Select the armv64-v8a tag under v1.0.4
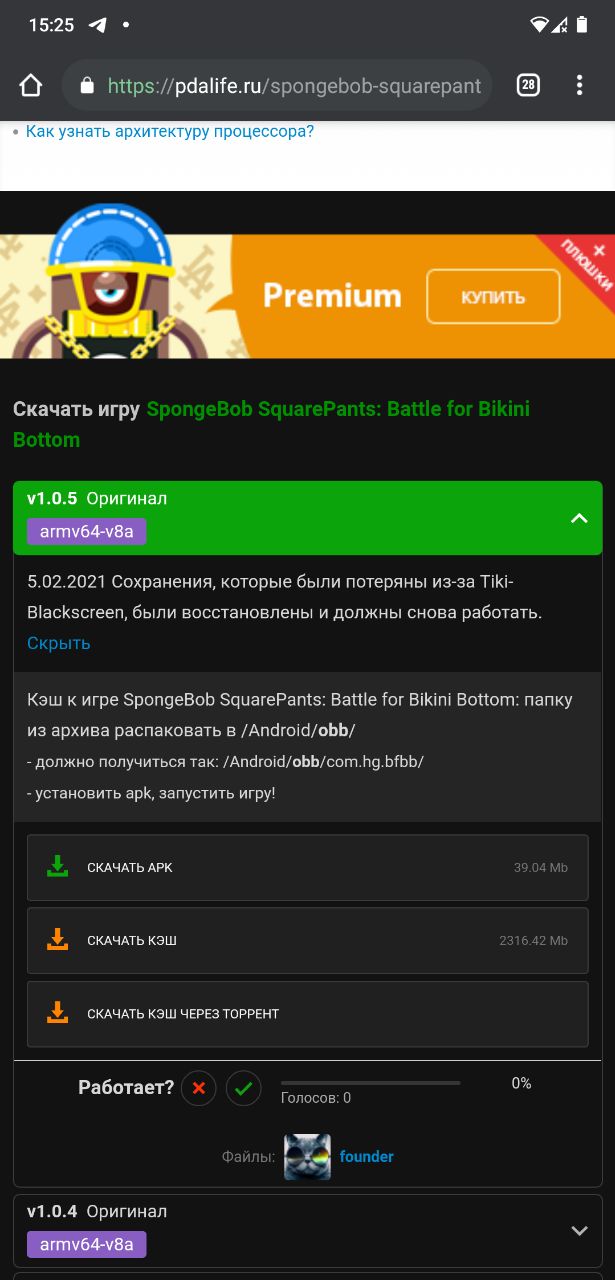Screen dimensions: 615x1280 87,1244
